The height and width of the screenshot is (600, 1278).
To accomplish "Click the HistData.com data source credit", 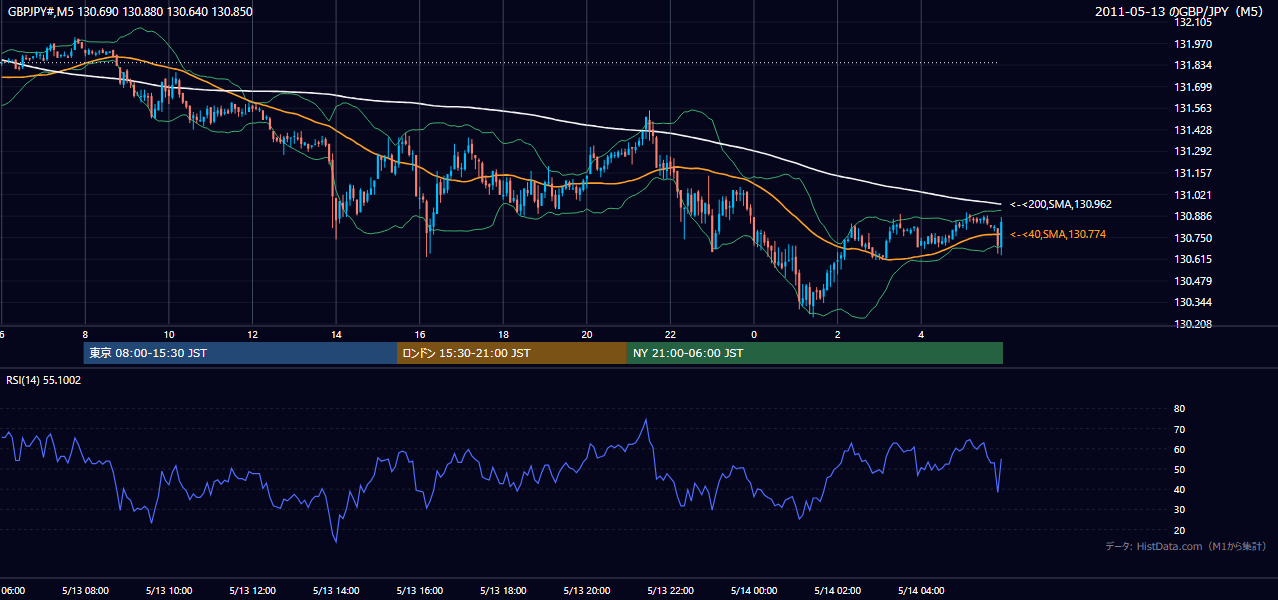I will 1186,546.
